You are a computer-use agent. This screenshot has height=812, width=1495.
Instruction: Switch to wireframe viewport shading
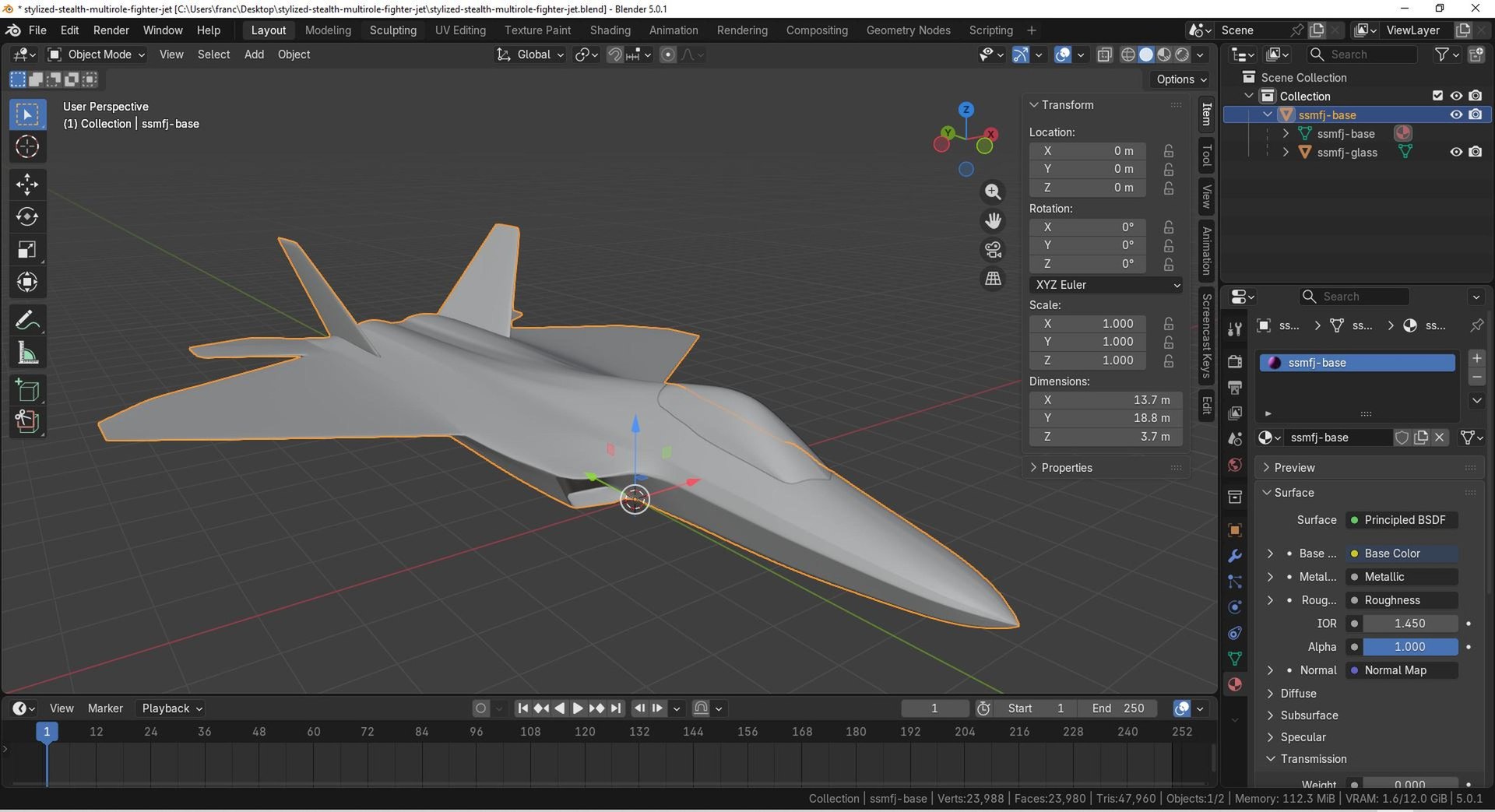point(1127,54)
